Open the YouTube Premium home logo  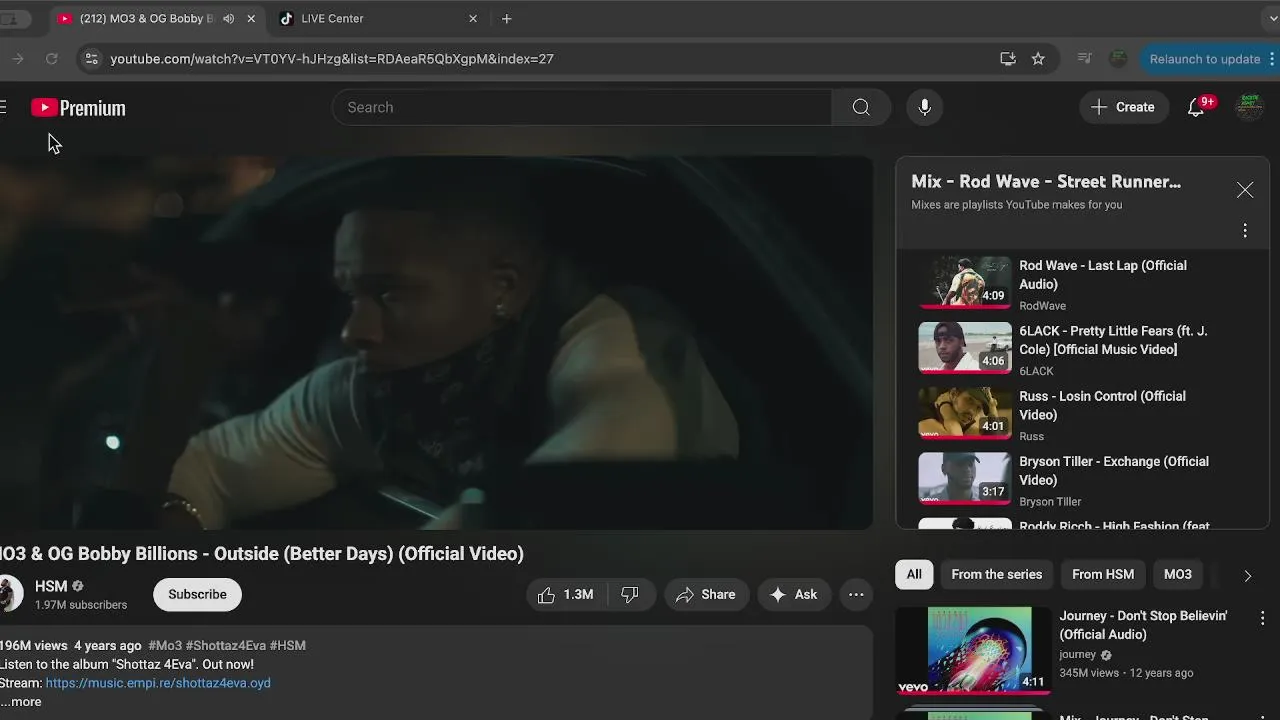pyautogui.click(x=78, y=108)
